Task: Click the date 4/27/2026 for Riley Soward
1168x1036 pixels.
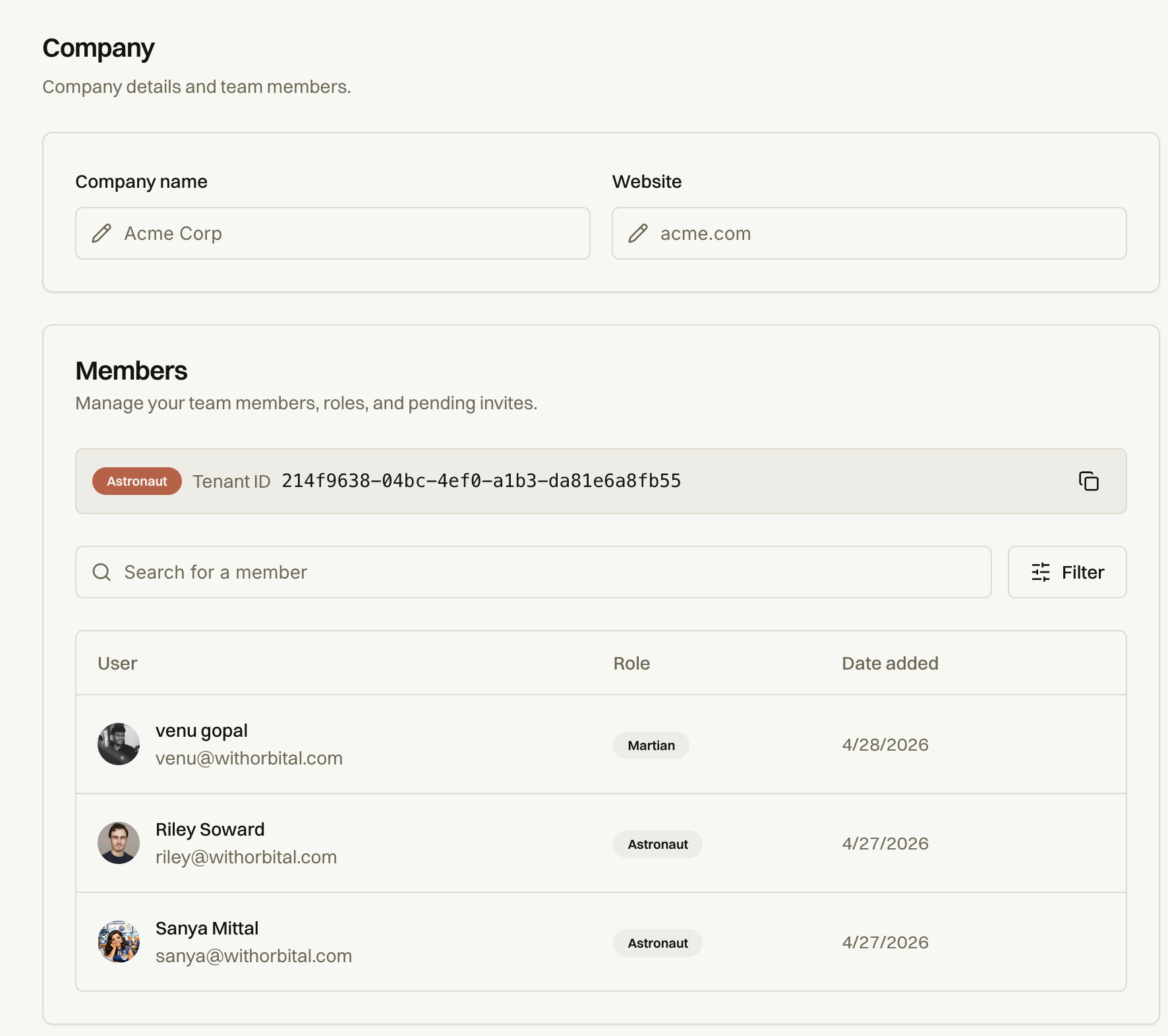Action: tap(885, 844)
